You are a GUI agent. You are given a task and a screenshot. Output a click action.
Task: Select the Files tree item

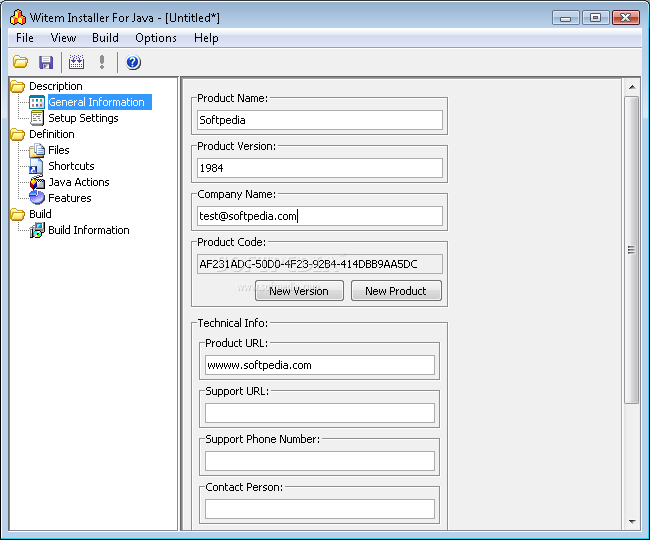(x=59, y=150)
